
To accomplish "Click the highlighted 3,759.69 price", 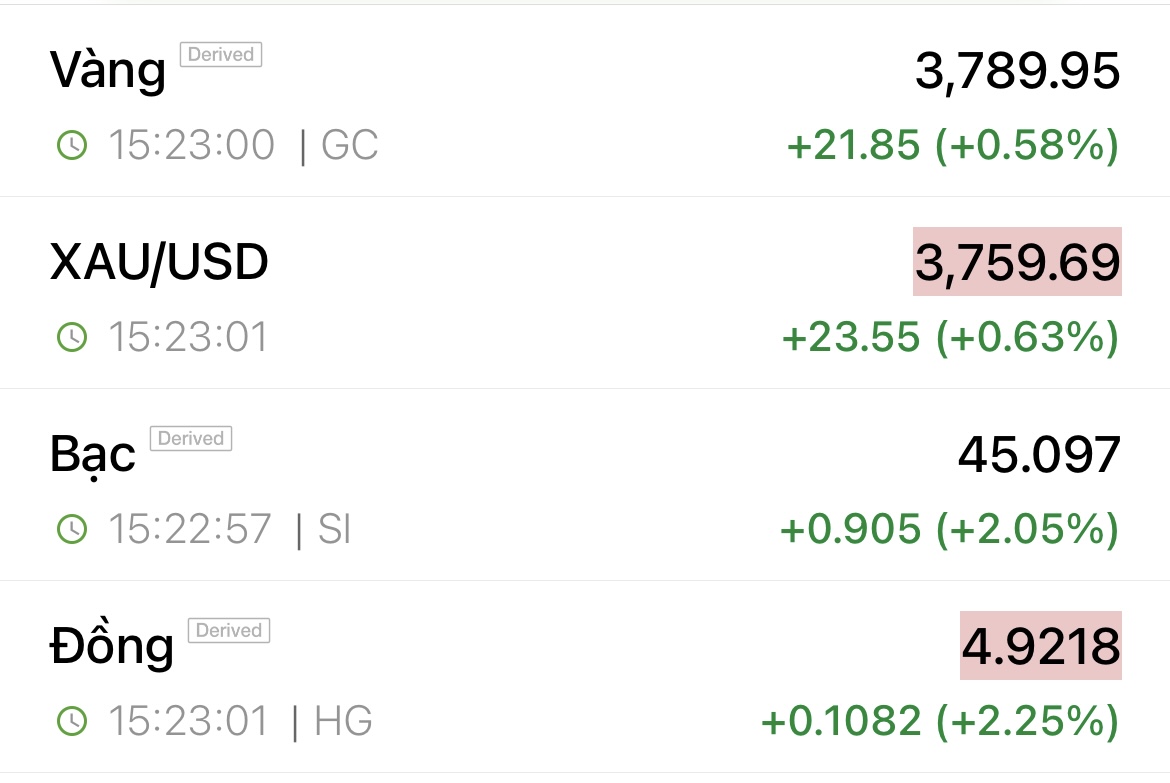I will (1017, 262).
